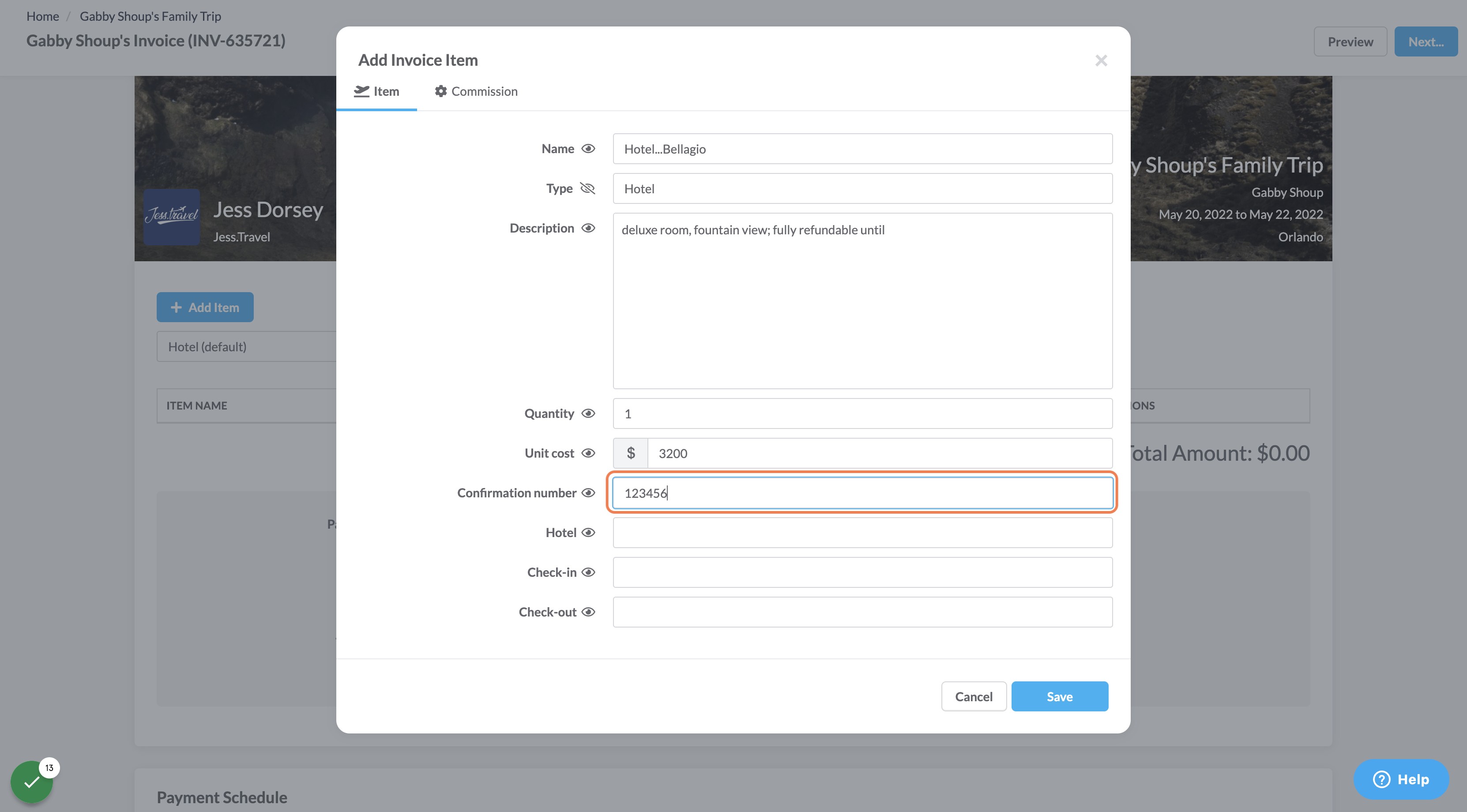Click the dollar sign currency addon
The width and height of the screenshot is (1467, 812).
click(630, 453)
